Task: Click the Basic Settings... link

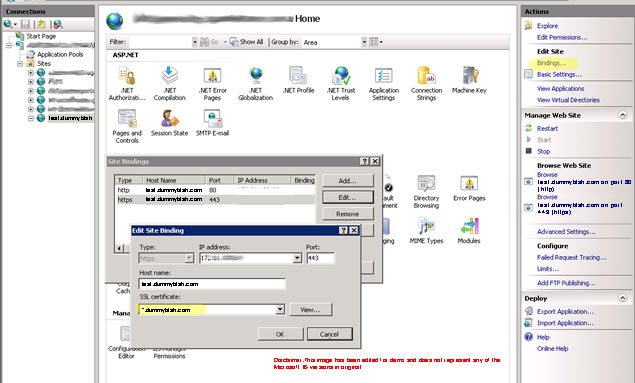Action: pos(559,74)
